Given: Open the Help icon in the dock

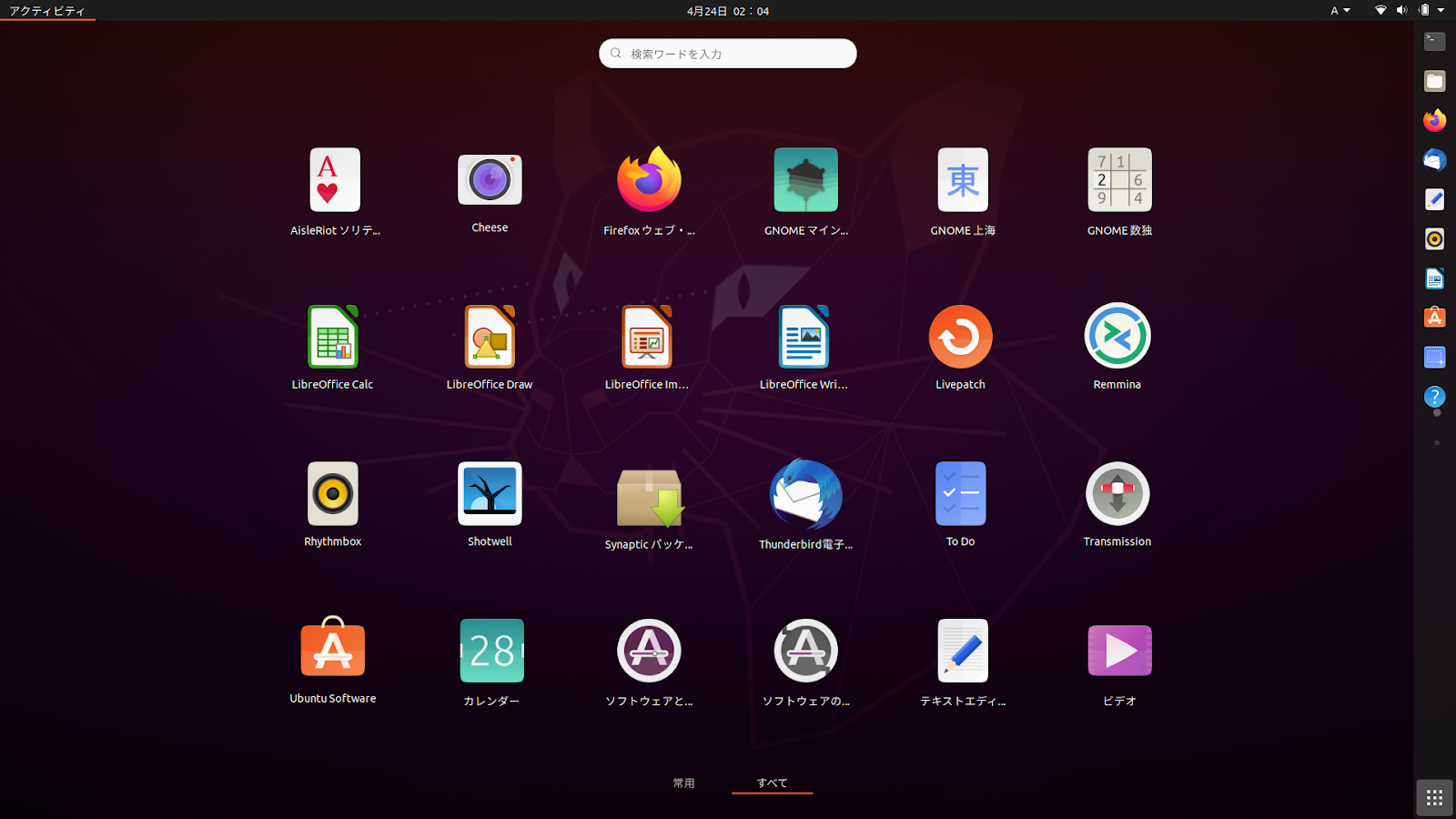Looking at the screenshot, I should (1435, 397).
